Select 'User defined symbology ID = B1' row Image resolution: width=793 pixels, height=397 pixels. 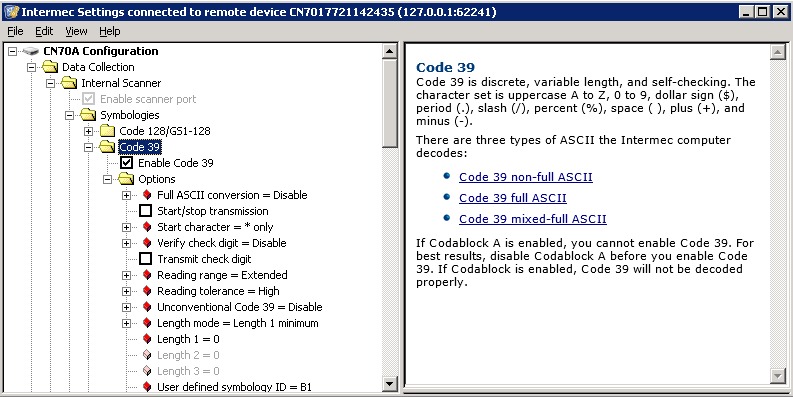[x=234, y=387]
